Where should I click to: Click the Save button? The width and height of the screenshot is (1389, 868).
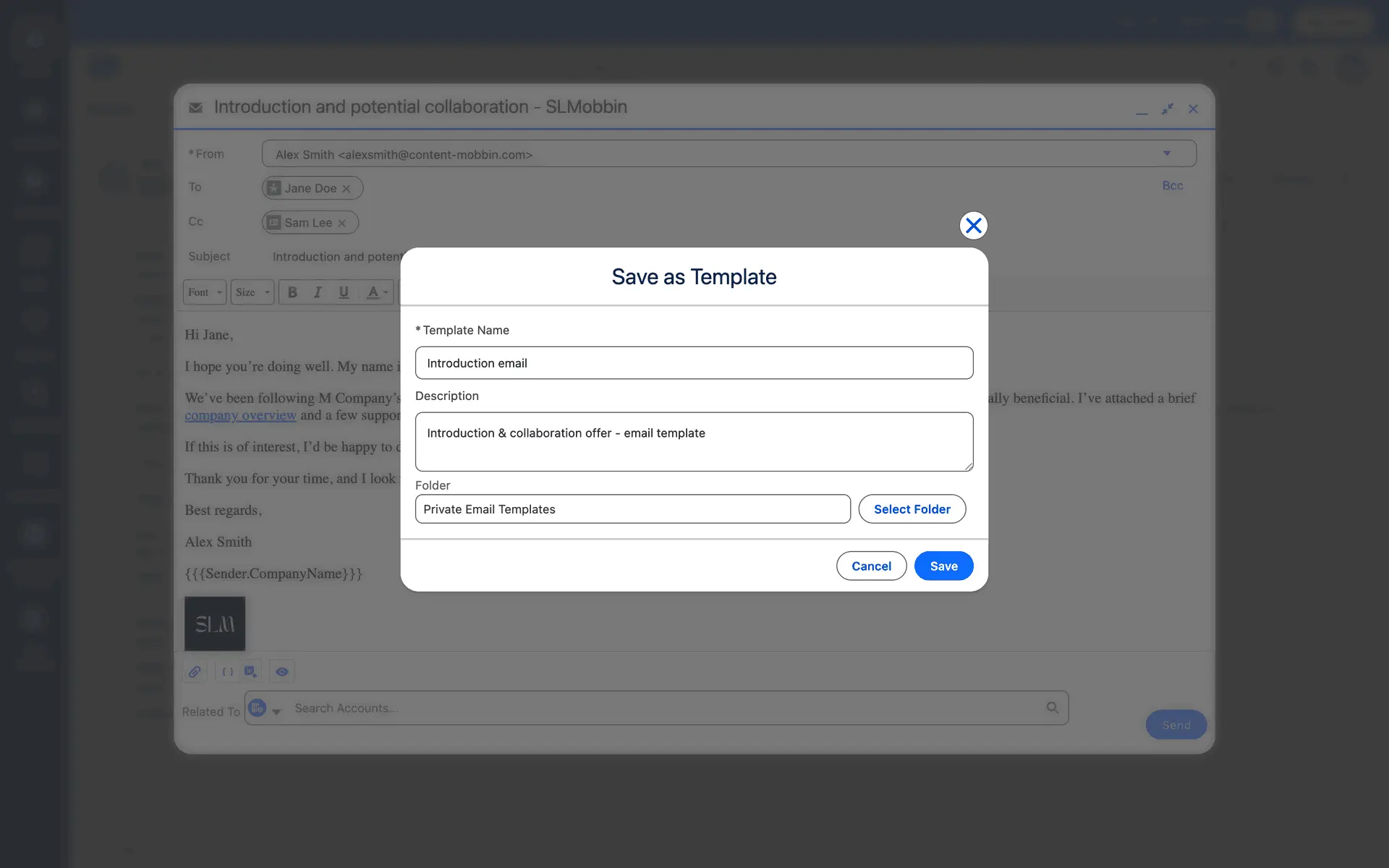tap(943, 566)
